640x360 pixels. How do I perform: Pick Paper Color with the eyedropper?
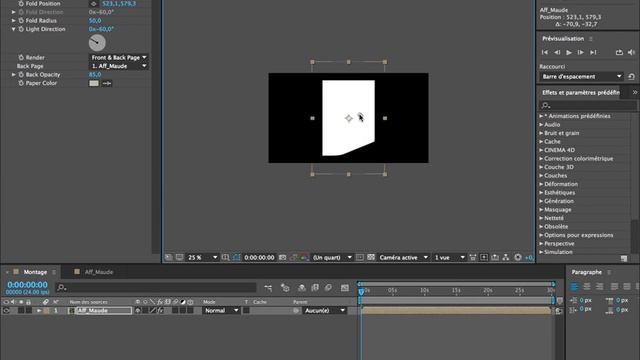[x=107, y=83]
